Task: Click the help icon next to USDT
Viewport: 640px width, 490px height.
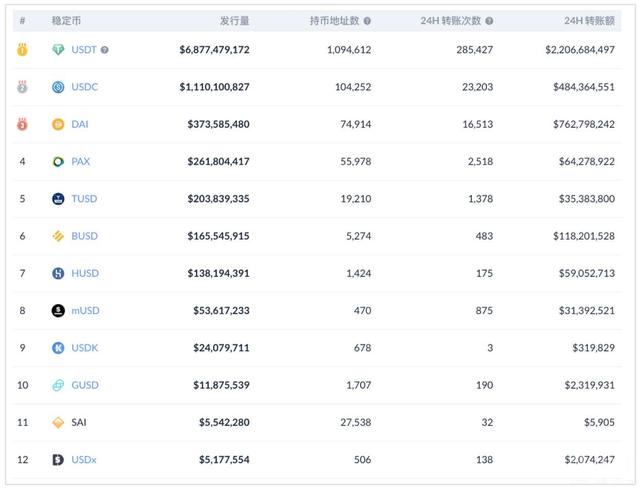Action: [104, 50]
